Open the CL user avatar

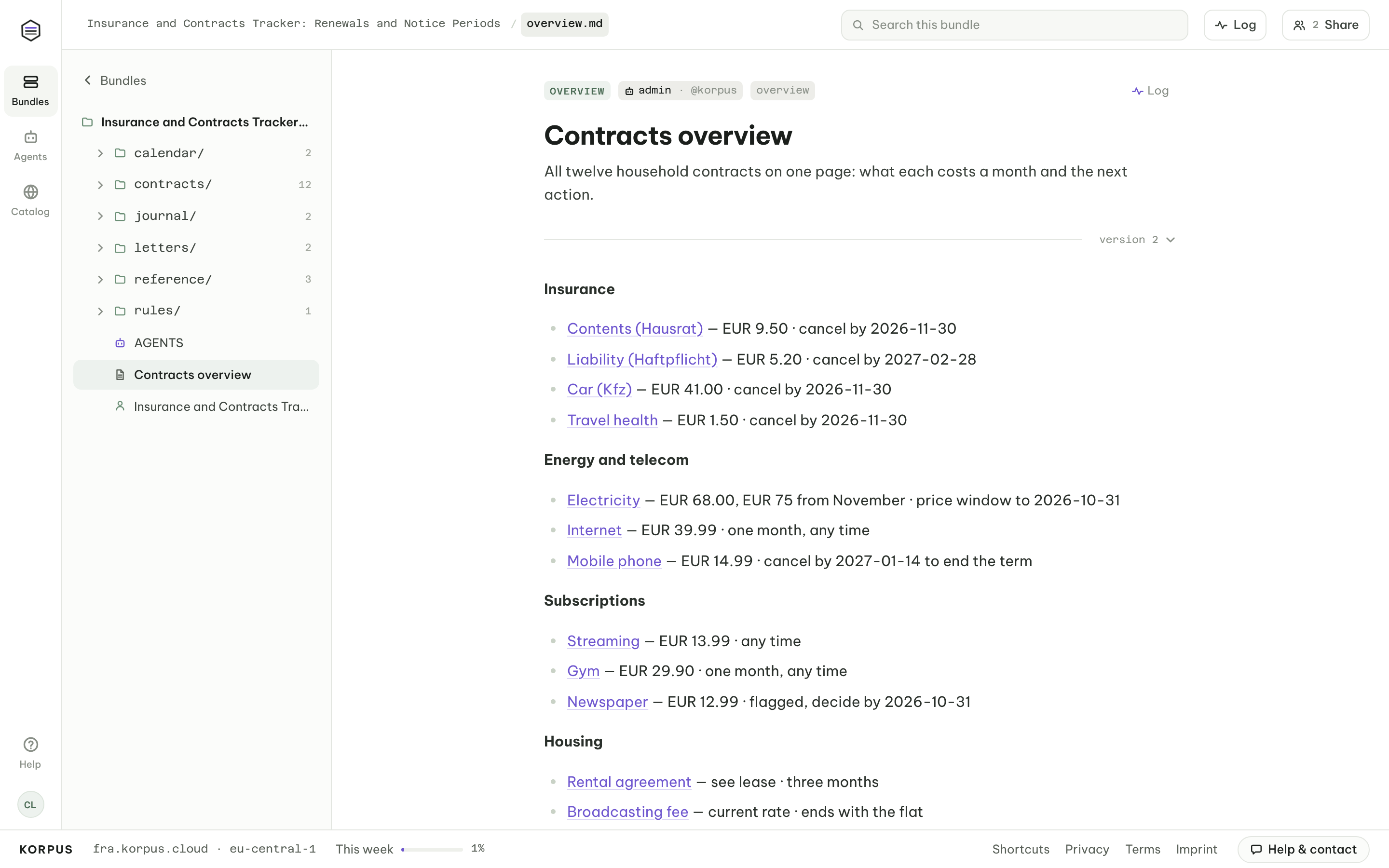(30, 804)
